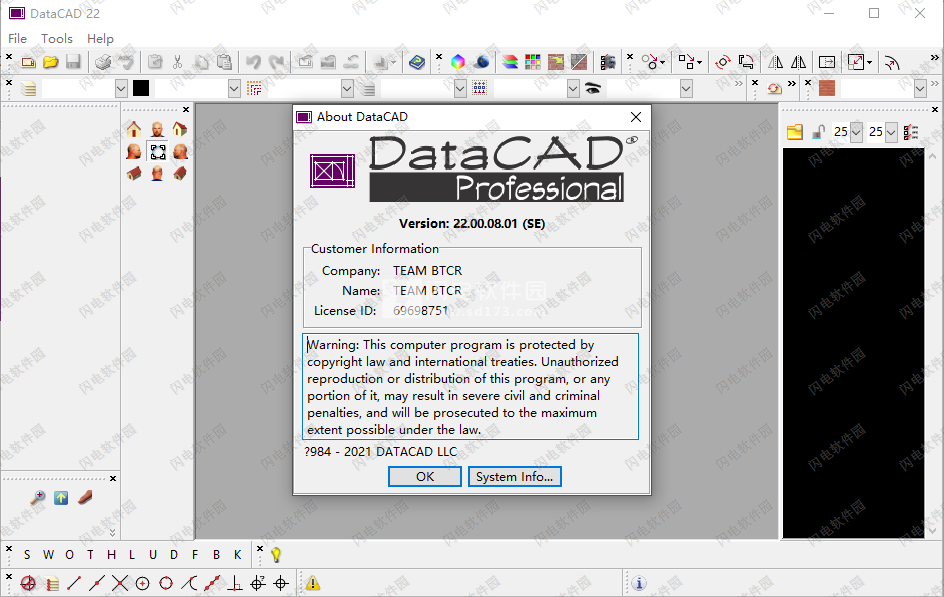Viewport: 944px width, 597px height.
Task: Click the color cube shading icon
Action: point(458,62)
